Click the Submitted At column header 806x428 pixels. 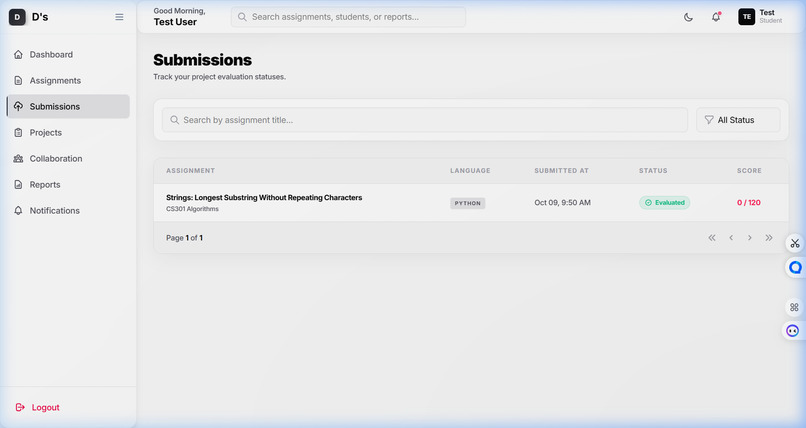[561, 171]
